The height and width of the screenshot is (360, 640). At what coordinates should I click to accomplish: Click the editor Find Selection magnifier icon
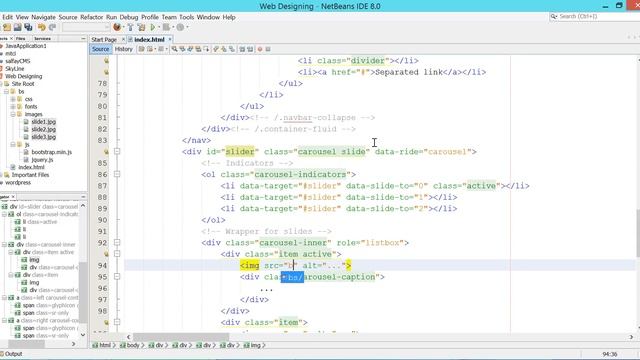pyautogui.click(x=174, y=49)
